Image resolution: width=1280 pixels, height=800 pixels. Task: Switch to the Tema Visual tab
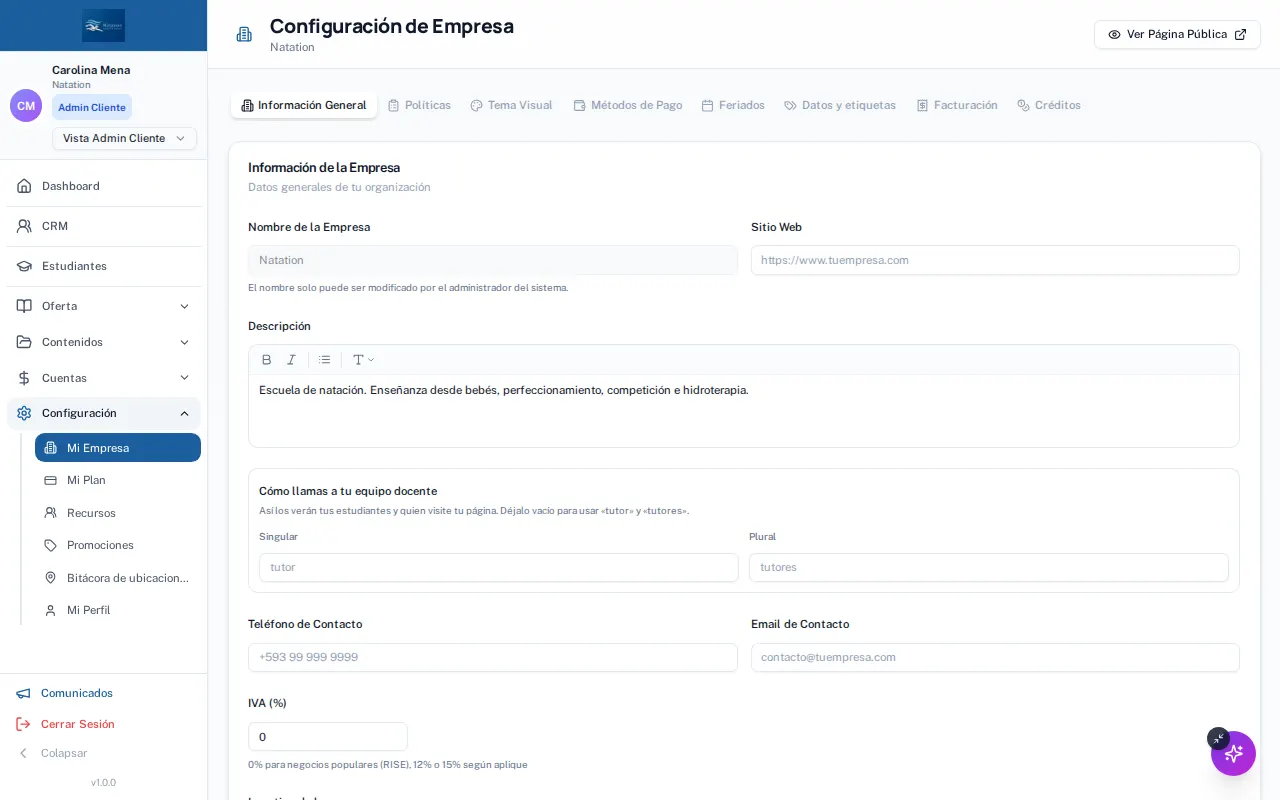511,105
